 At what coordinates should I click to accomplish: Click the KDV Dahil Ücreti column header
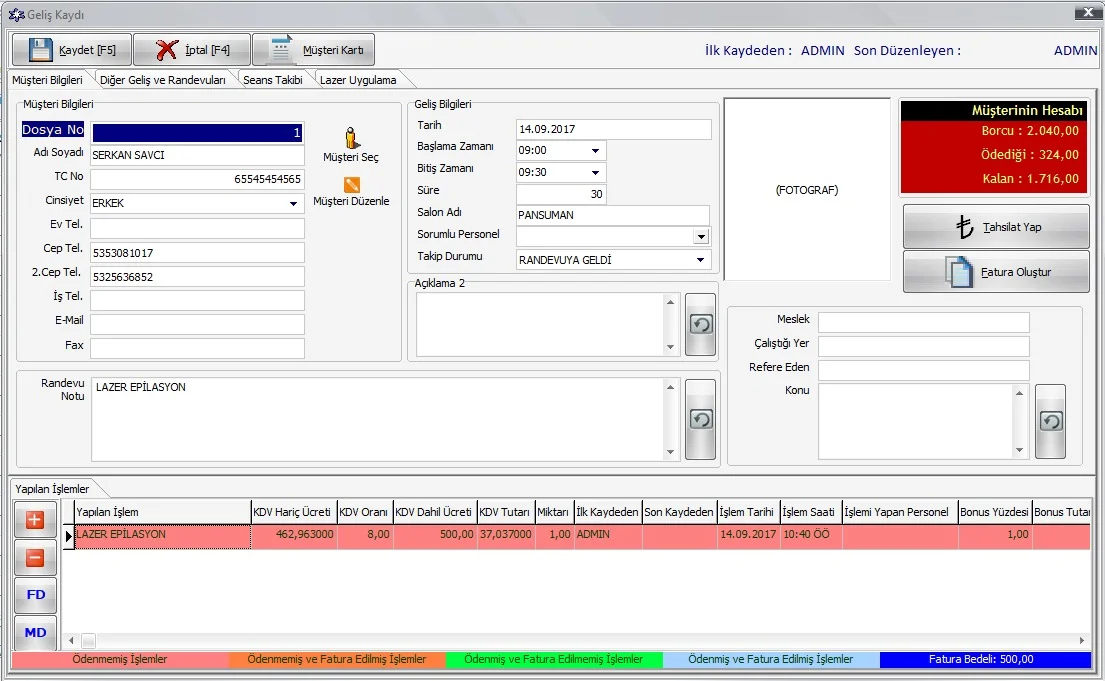click(x=435, y=513)
